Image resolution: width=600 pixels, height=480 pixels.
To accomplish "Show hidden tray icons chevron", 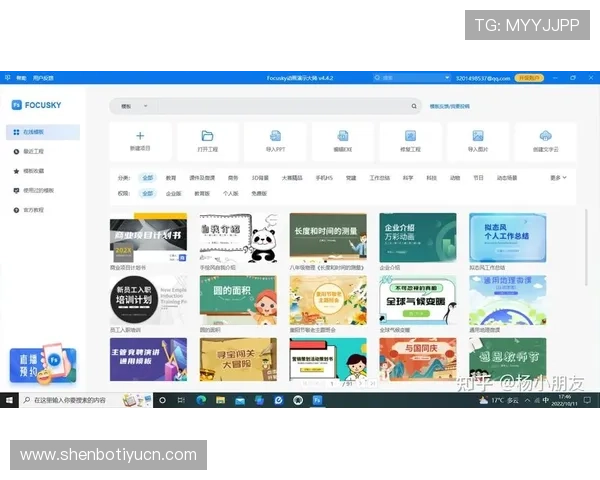I will 527,400.
